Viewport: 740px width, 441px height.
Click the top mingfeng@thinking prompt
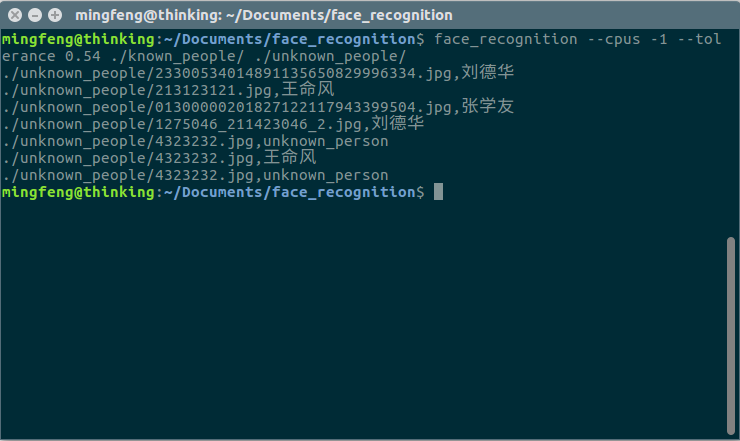[x=78, y=39]
